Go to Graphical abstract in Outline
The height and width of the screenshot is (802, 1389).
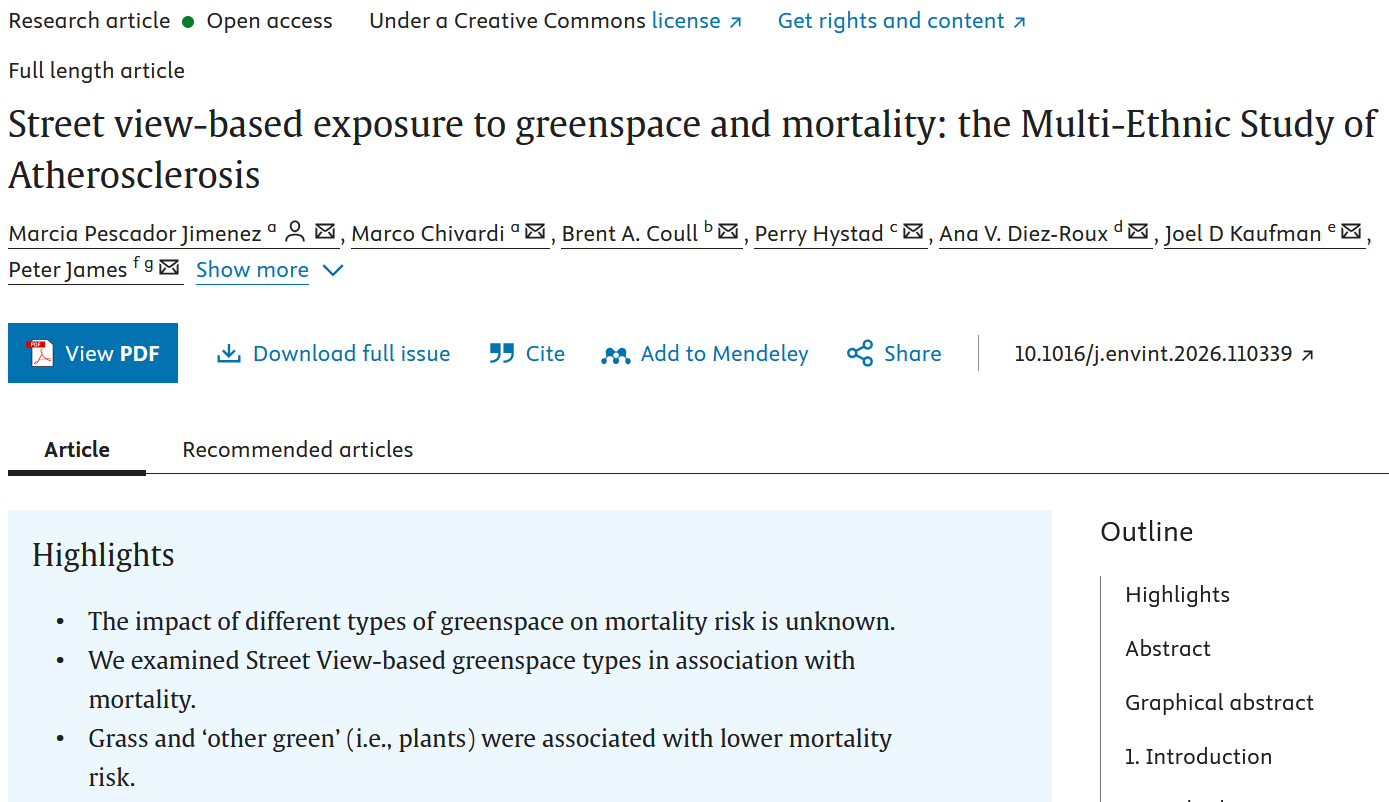pyautogui.click(x=1220, y=702)
